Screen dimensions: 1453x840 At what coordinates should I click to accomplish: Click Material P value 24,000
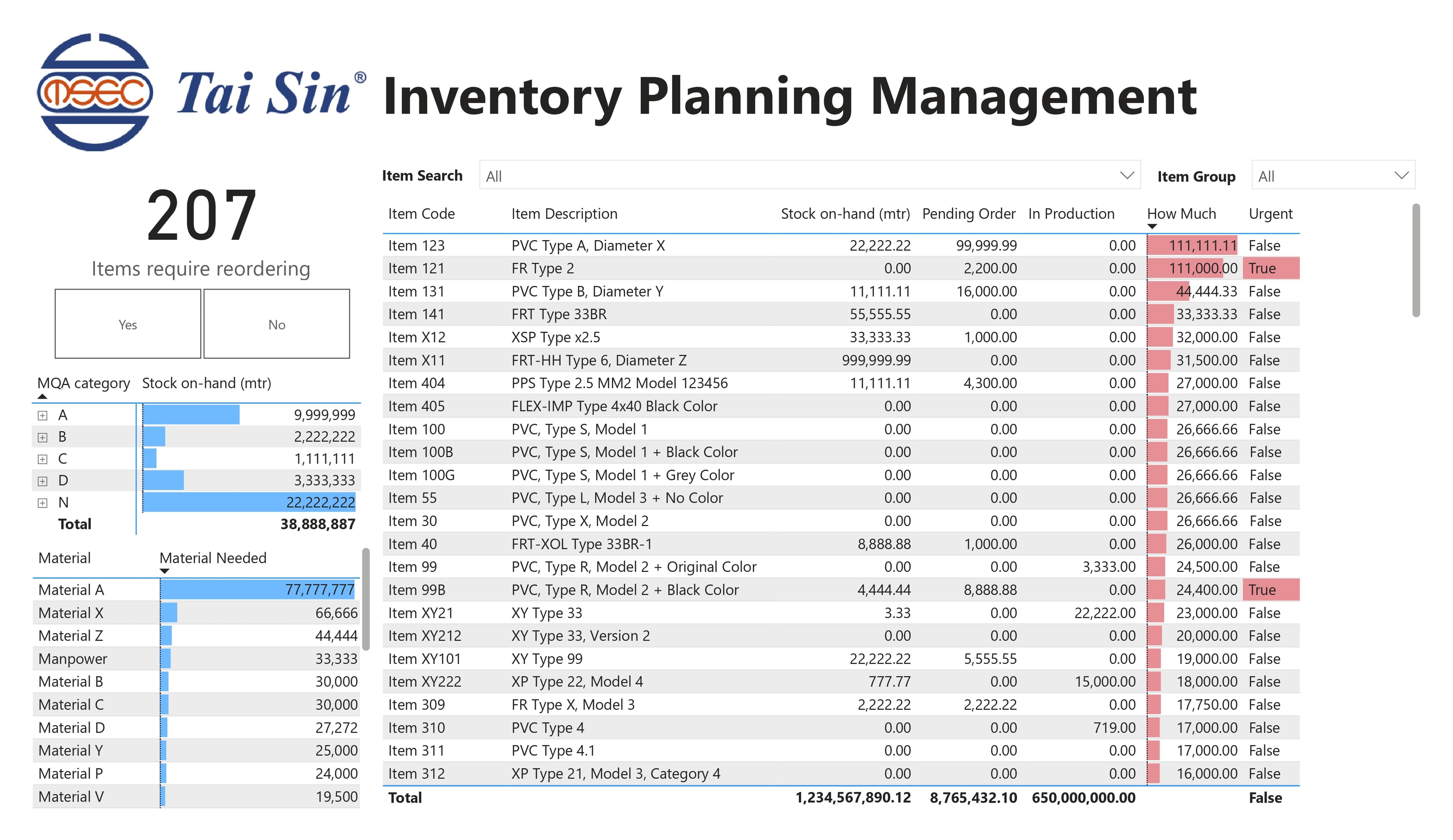pos(337,774)
